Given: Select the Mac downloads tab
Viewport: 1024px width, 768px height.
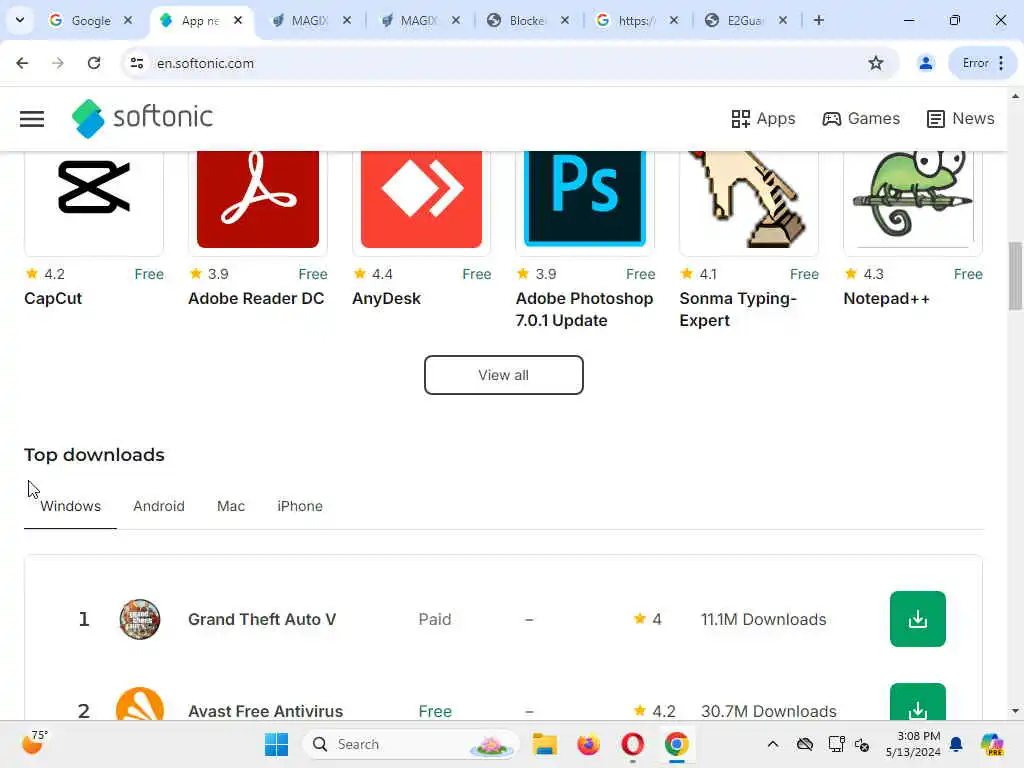Looking at the screenshot, I should (231, 506).
